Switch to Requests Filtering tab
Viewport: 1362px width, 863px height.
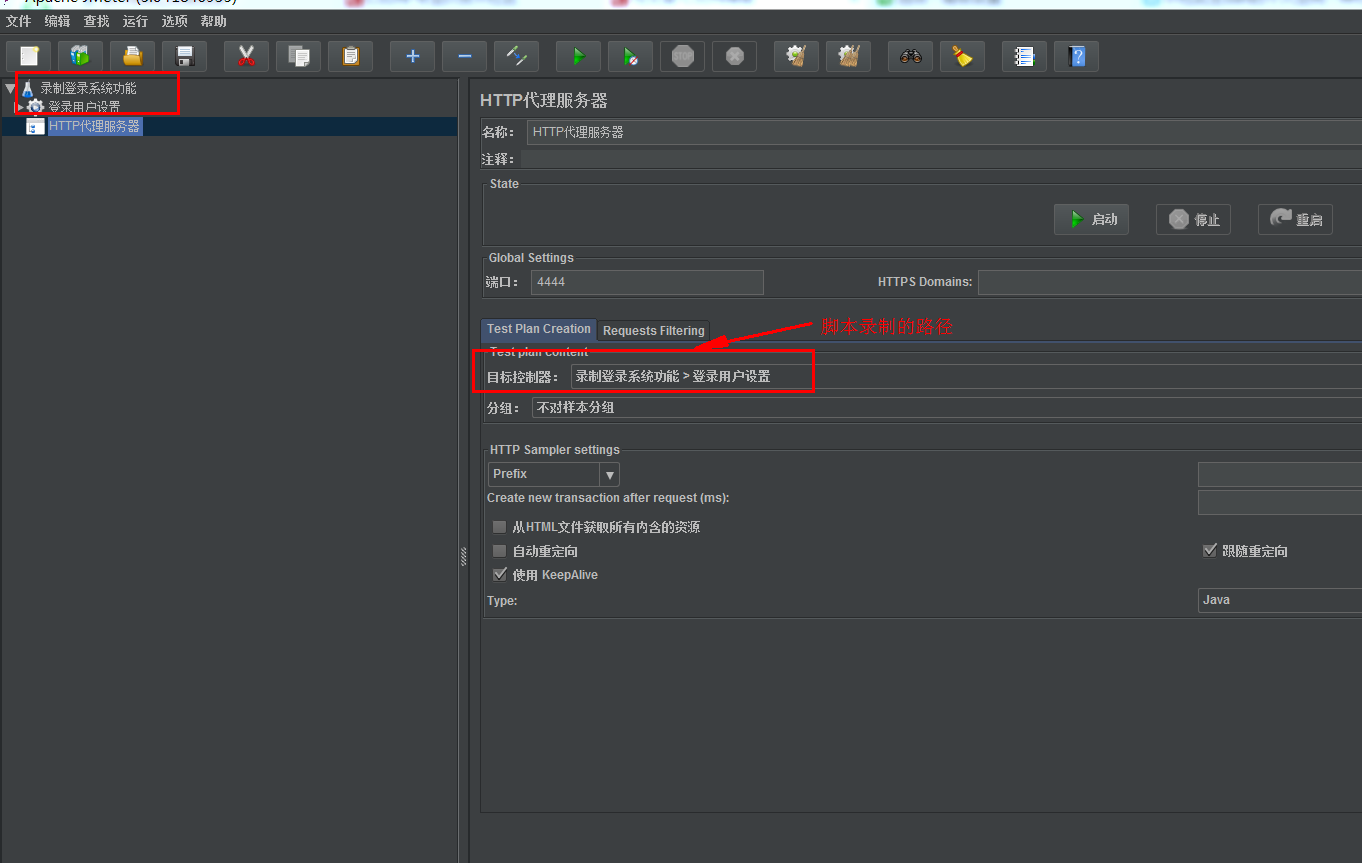[654, 330]
